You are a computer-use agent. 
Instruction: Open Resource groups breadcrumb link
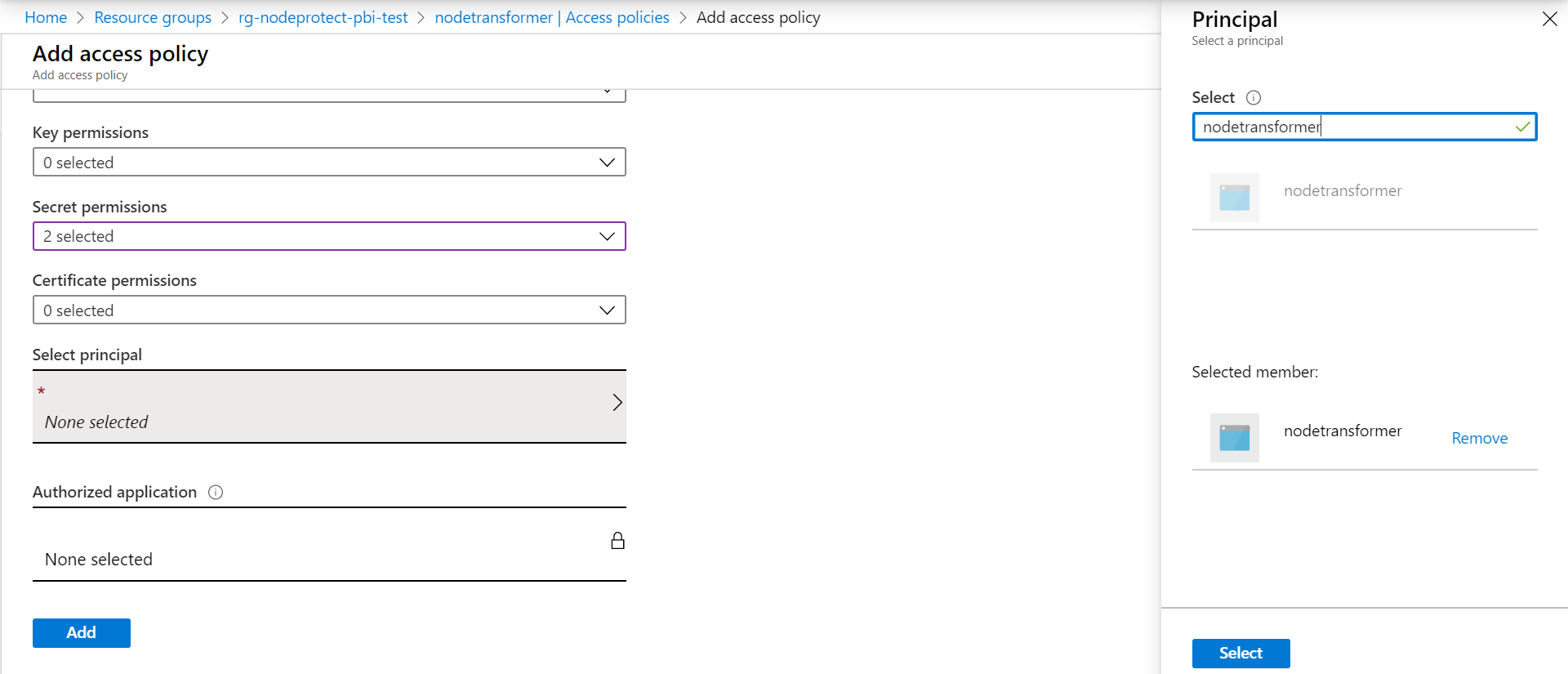[x=153, y=17]
